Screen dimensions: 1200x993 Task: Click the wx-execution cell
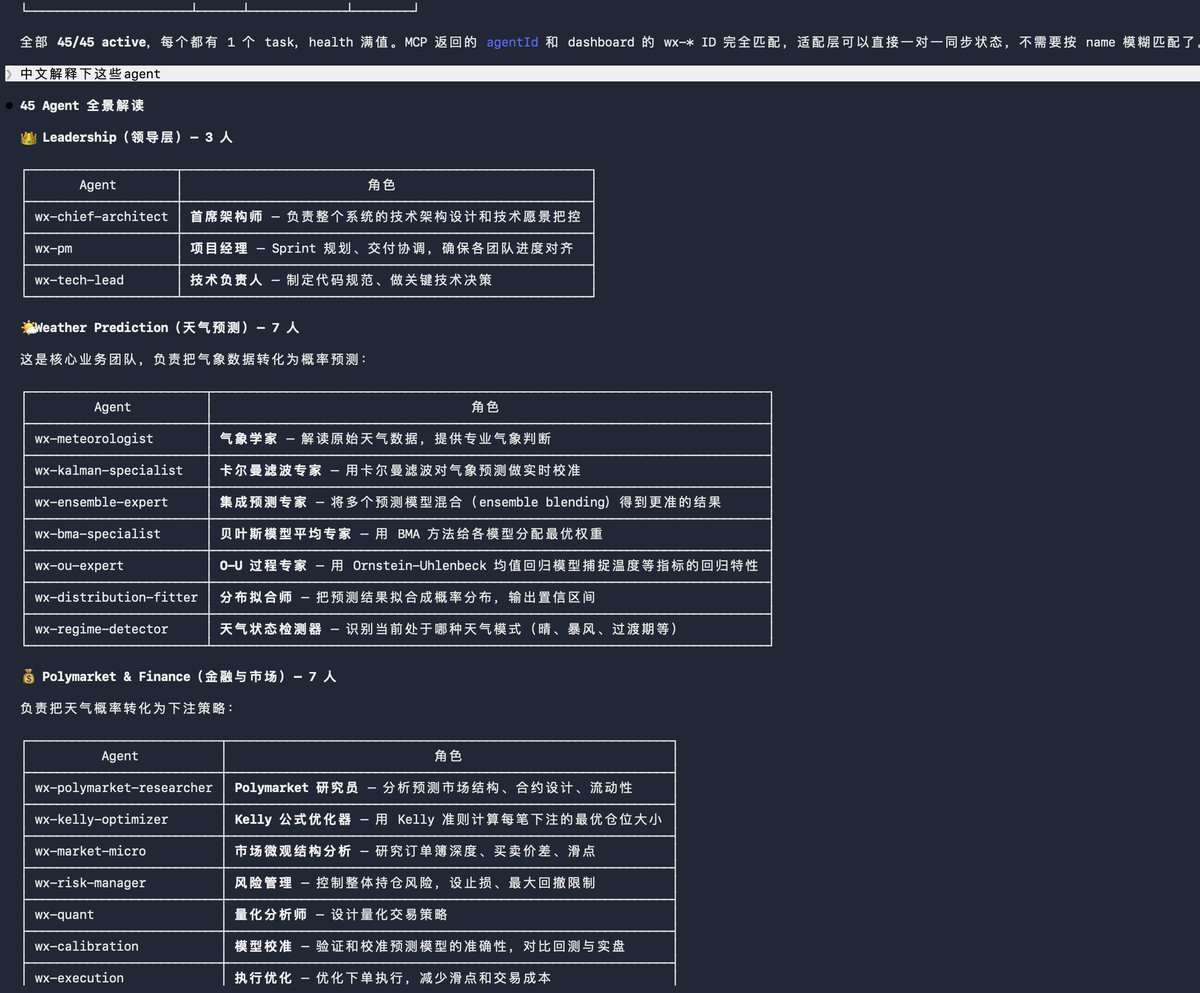click(123, 978)
